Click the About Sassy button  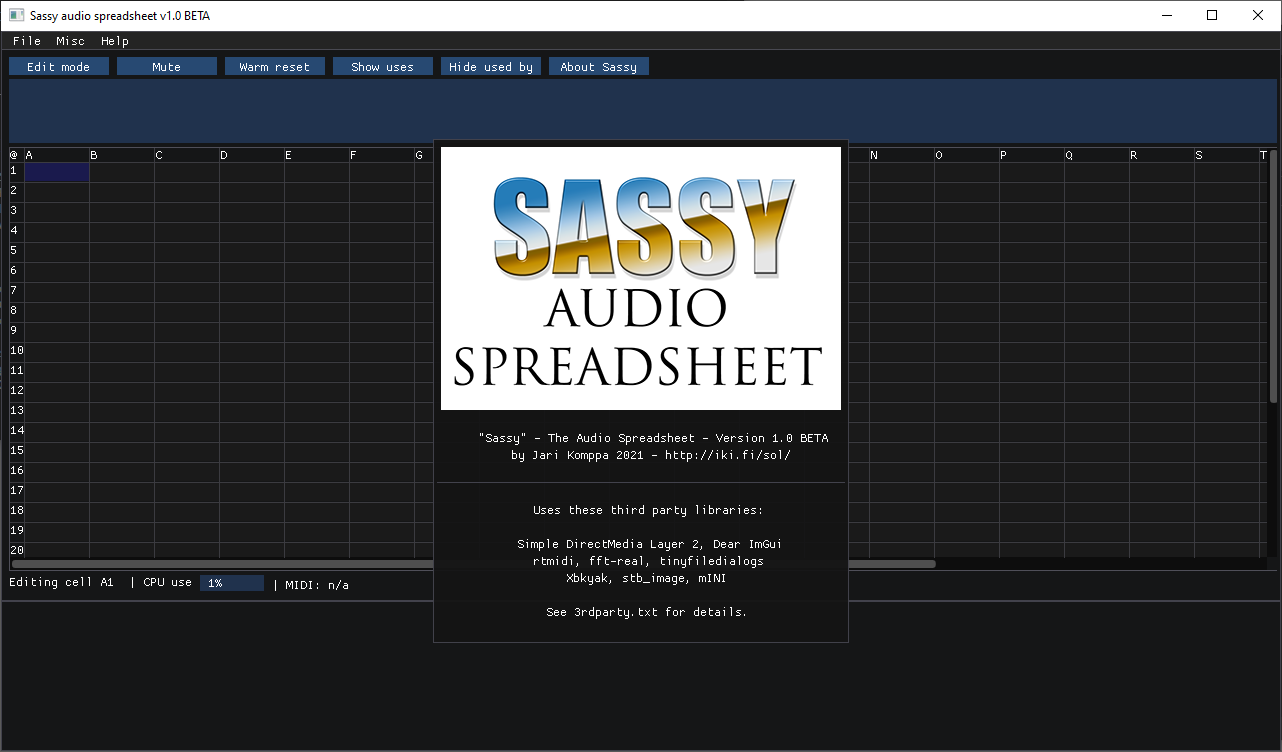click(599, 67)
